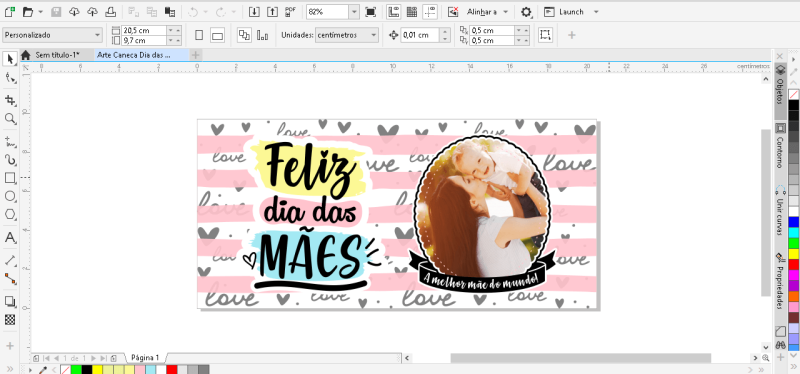
Task: Select the Shape tool
Action: tap(10, 78)
